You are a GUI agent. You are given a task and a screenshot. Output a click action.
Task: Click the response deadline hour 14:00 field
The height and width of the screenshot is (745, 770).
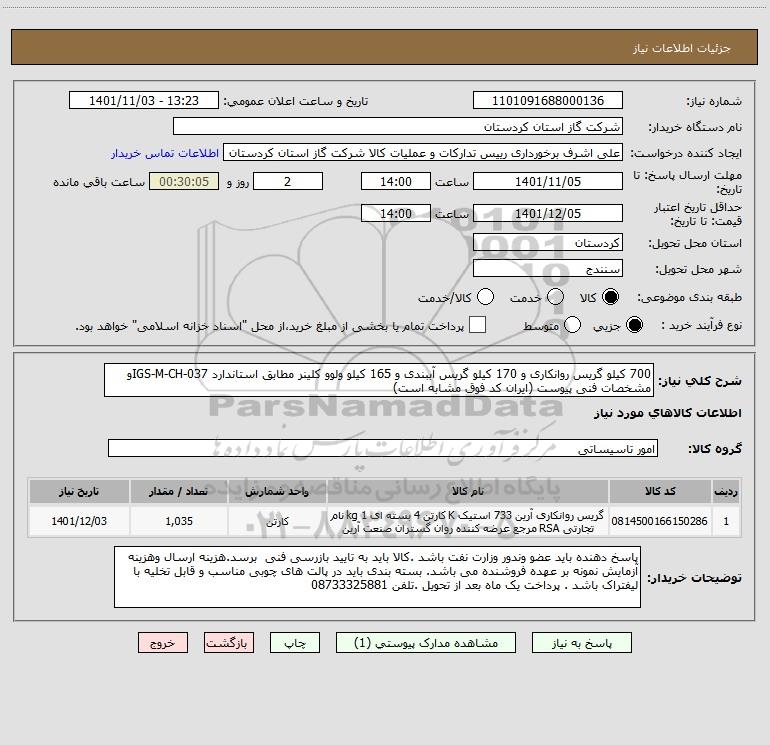click(396, 181)
